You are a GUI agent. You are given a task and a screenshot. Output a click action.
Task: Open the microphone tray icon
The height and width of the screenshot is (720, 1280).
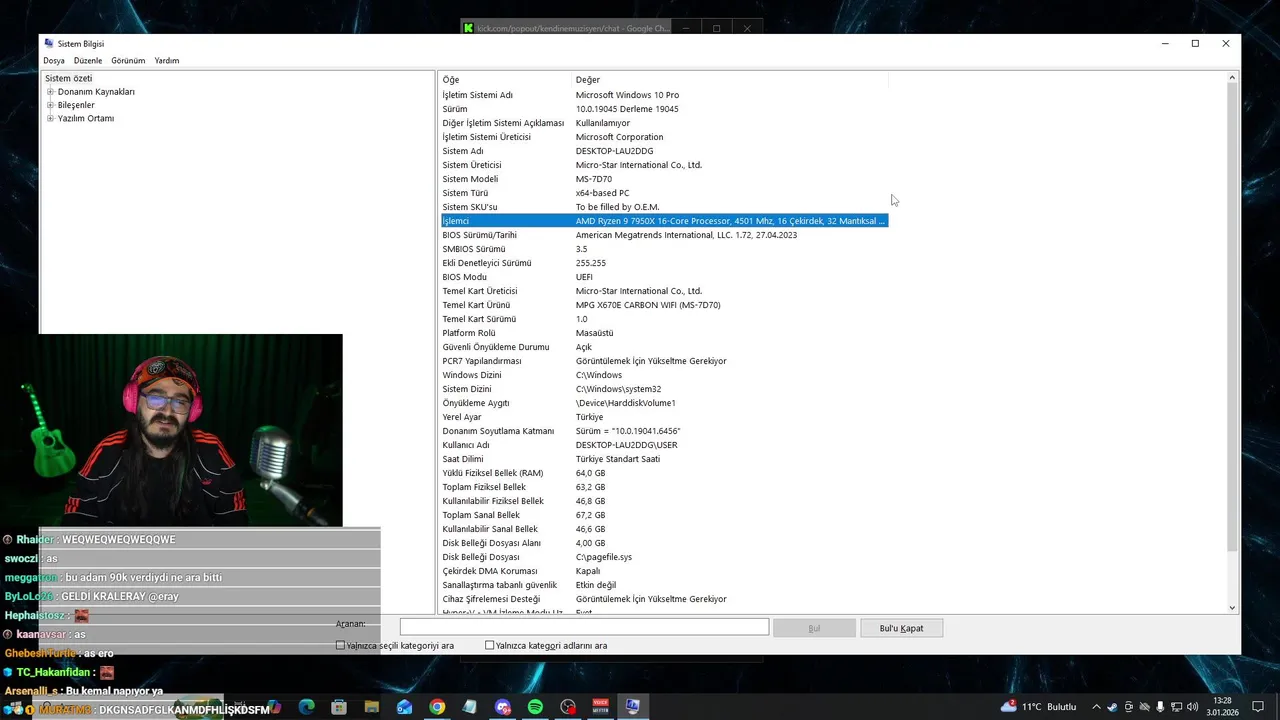point(1160,707)
